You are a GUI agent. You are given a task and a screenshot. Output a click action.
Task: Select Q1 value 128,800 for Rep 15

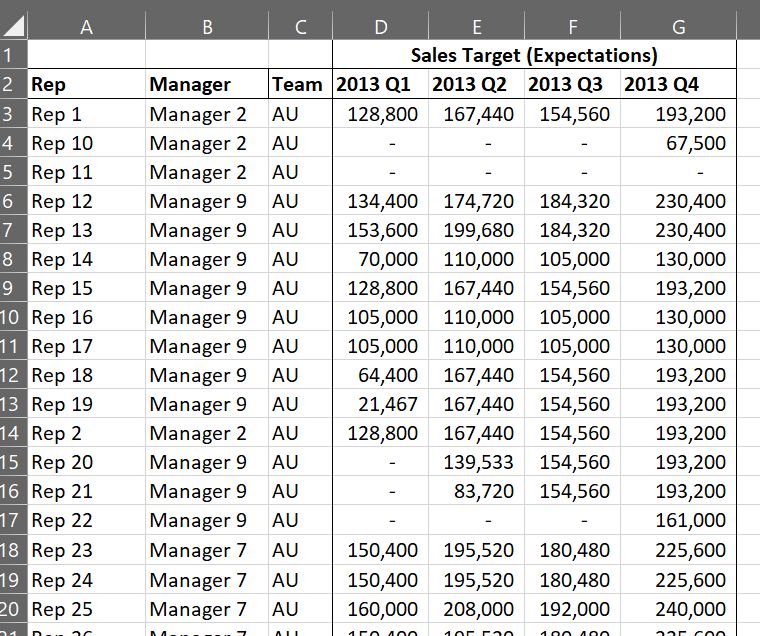[380, 288]
